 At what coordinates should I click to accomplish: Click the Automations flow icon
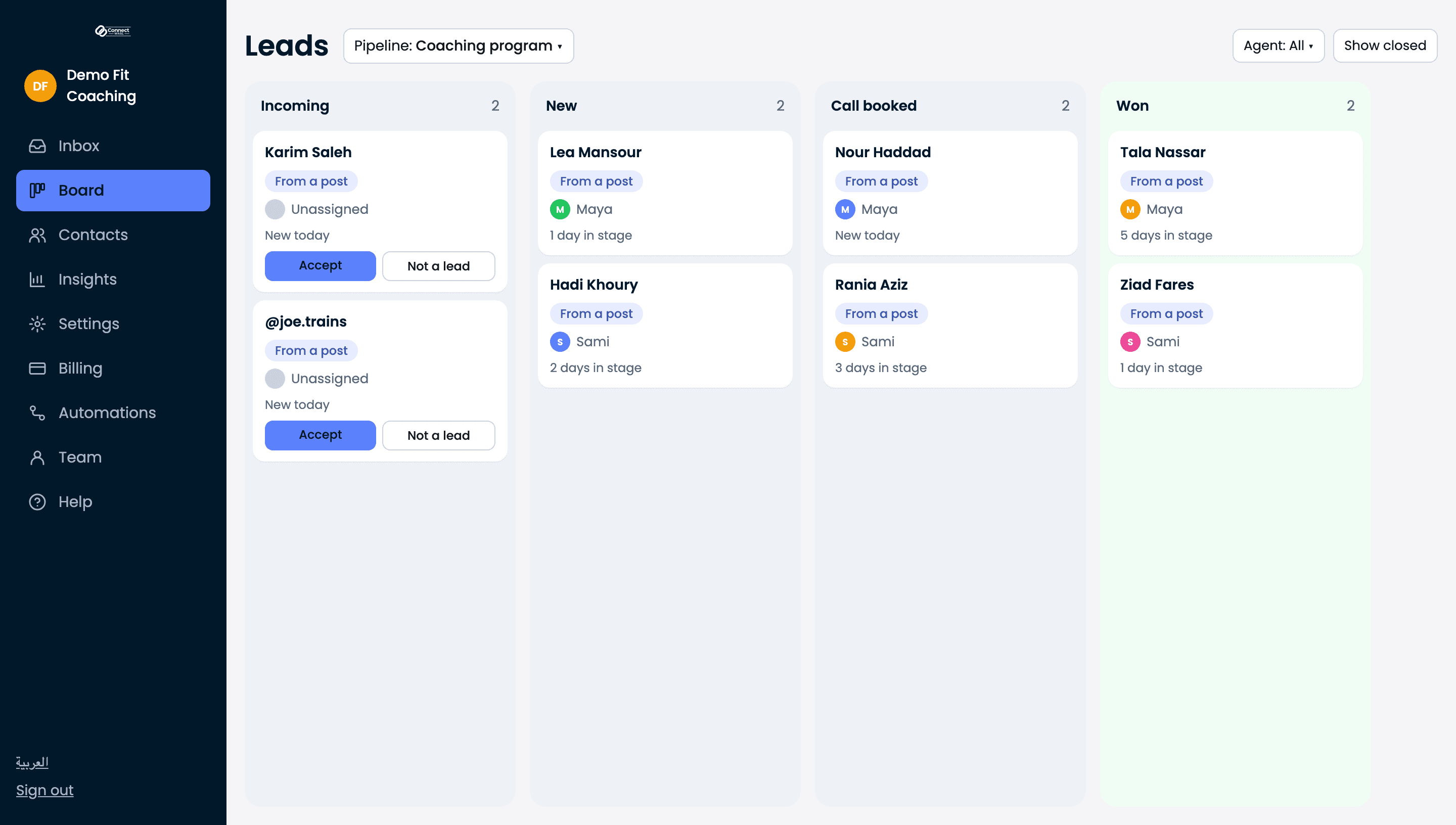[37, 412]
